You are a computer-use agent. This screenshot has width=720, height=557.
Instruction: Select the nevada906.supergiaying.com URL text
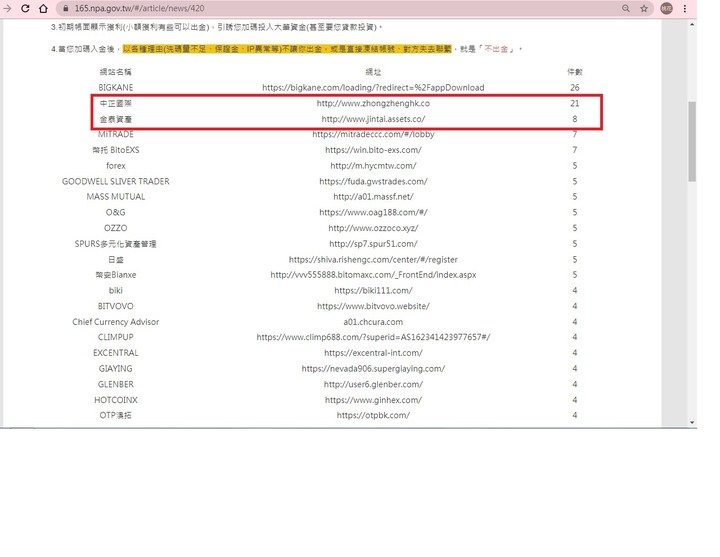tap(373, 368)
